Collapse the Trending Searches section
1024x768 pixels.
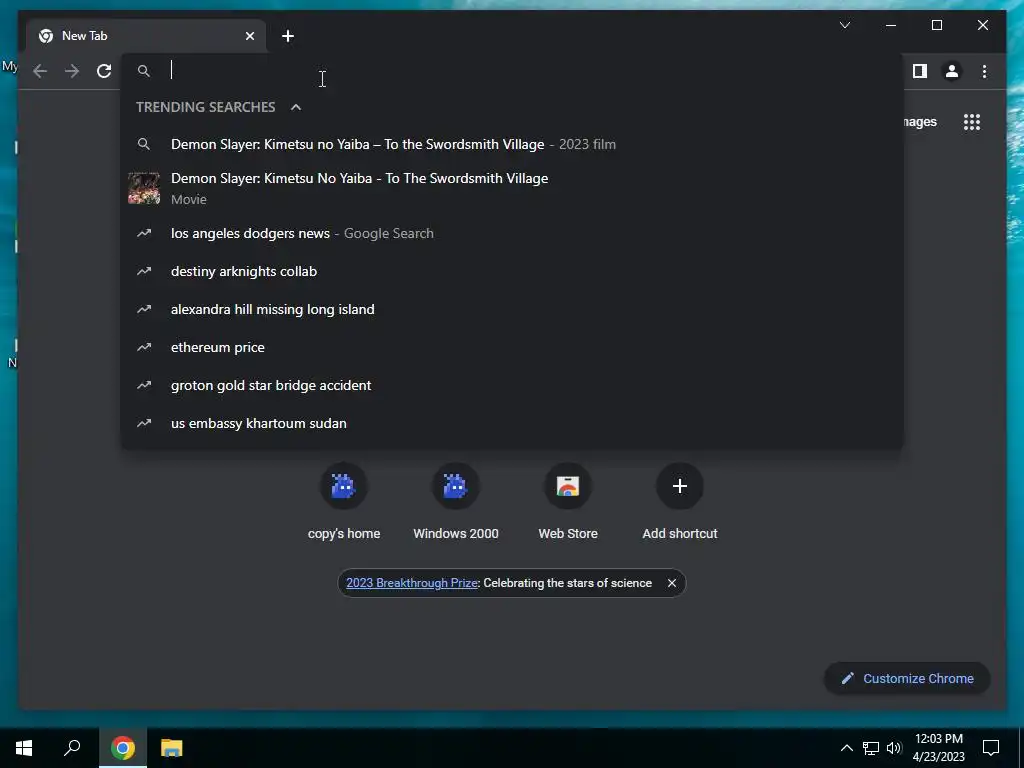(296, 107)
